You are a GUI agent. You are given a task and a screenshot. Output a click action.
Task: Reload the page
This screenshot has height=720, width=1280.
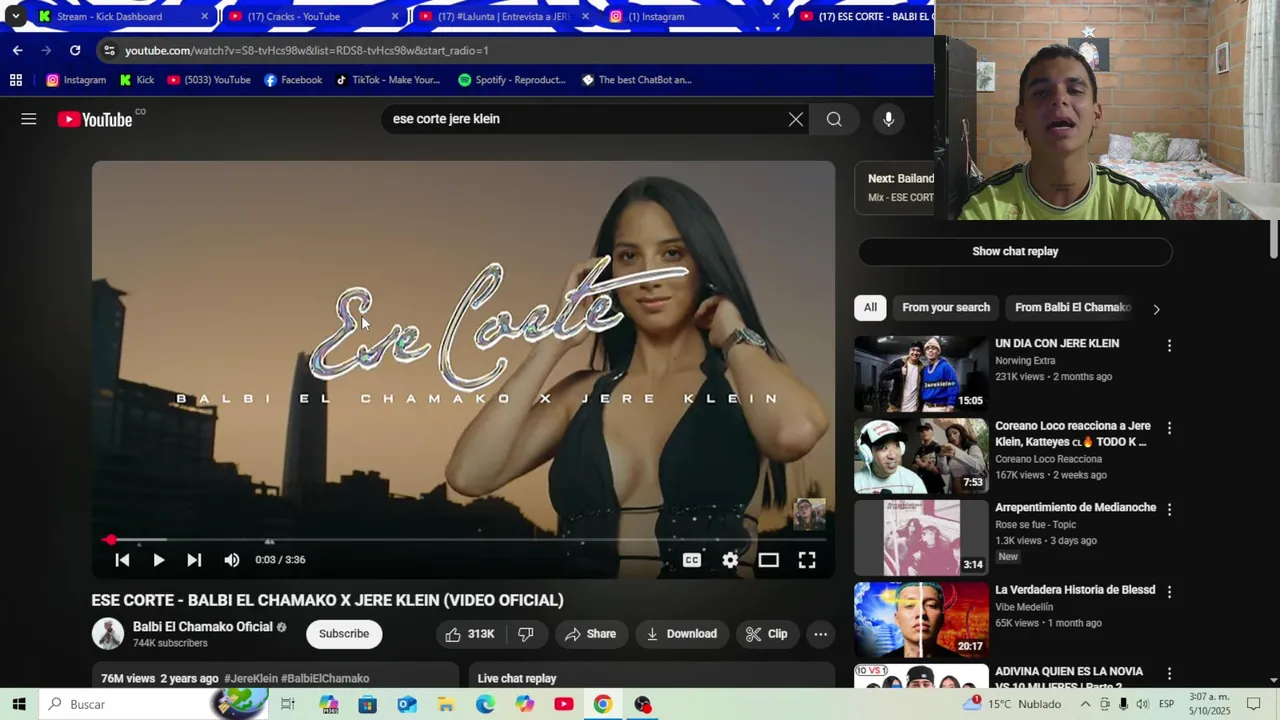tap(75, 50)
